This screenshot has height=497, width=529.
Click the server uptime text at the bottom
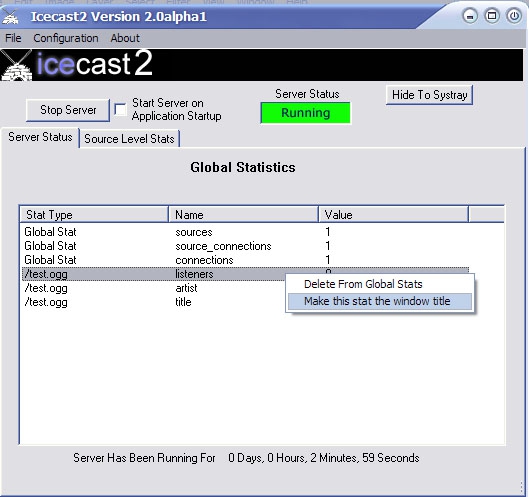point(246,458)
